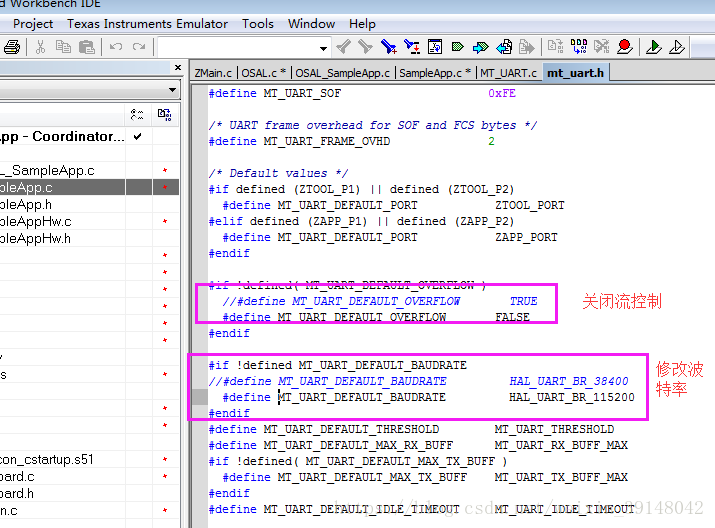Click Download and Debug green arrow icon
This screenshot has height=528, width=715.
(653, 47)
